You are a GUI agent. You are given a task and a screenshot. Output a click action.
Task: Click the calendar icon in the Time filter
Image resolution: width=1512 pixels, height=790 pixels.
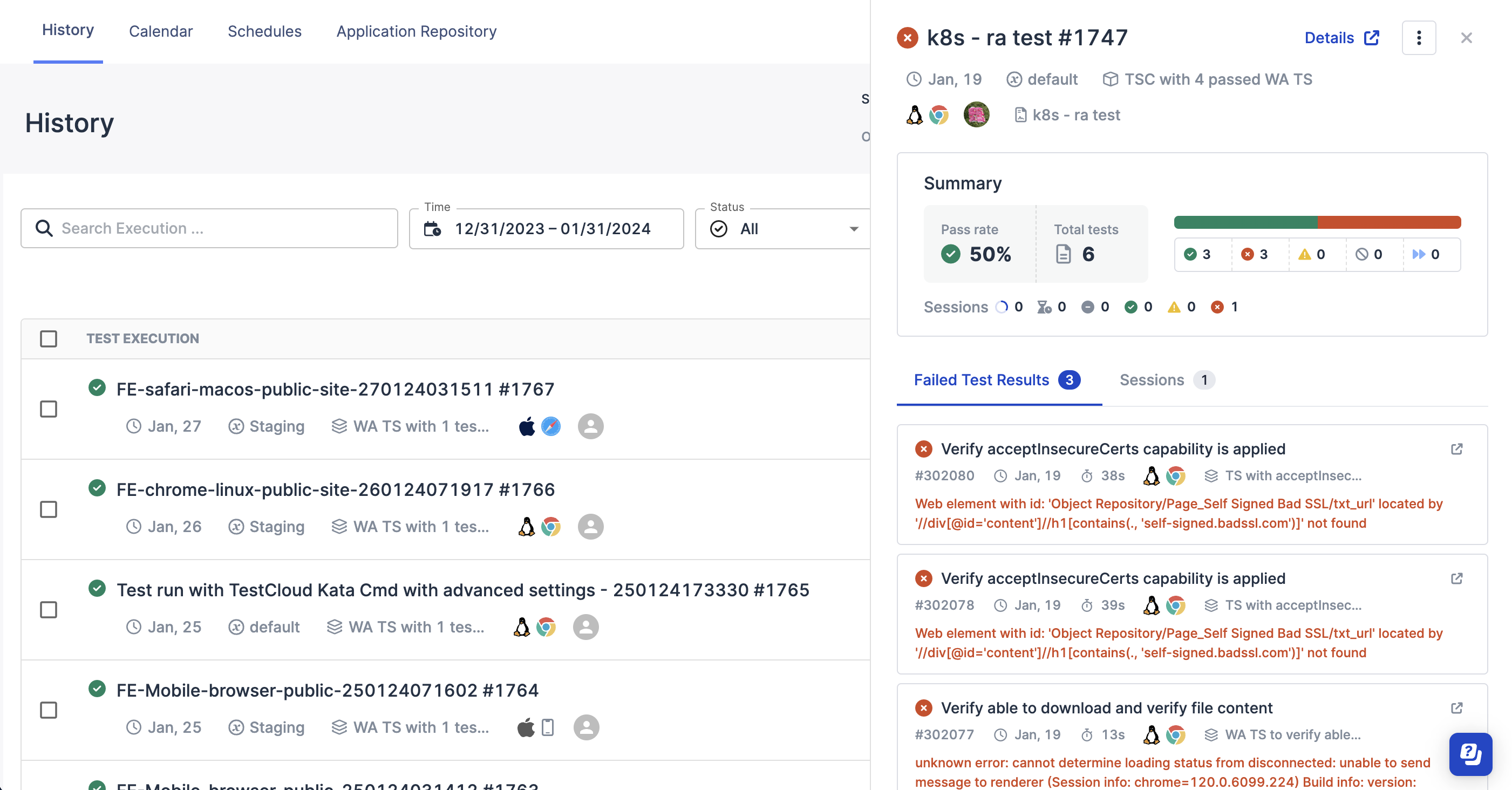pos(433,229)
